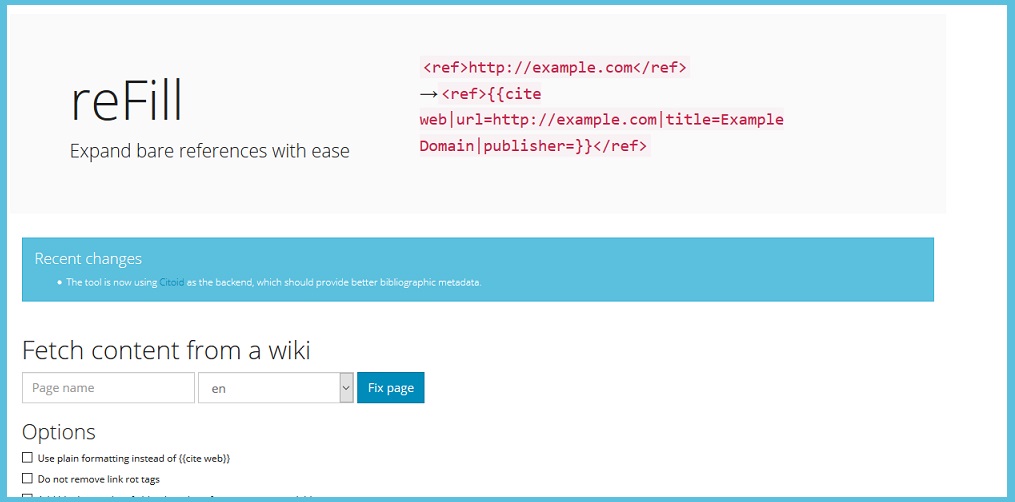Screen dimensions: 1015x502
Task: Click the '<ref>{{cite' code line
Action: 491,94
